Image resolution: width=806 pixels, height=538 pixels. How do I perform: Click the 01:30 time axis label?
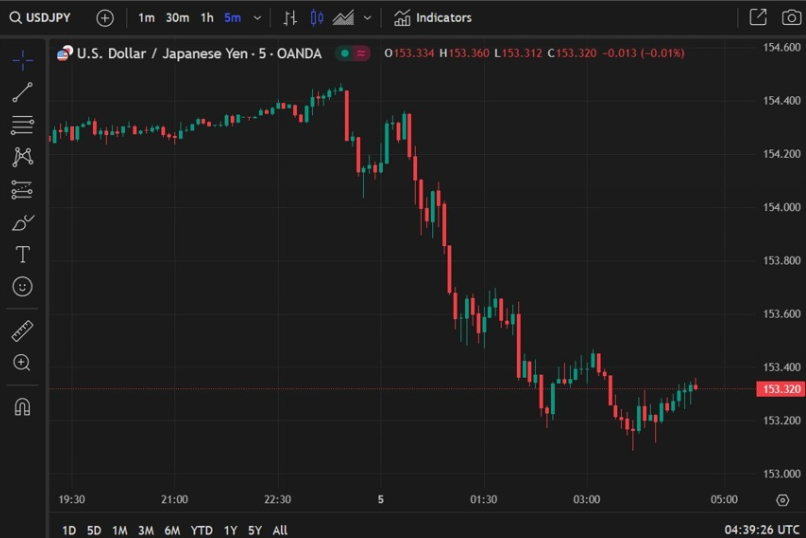[x=484, y=499]
